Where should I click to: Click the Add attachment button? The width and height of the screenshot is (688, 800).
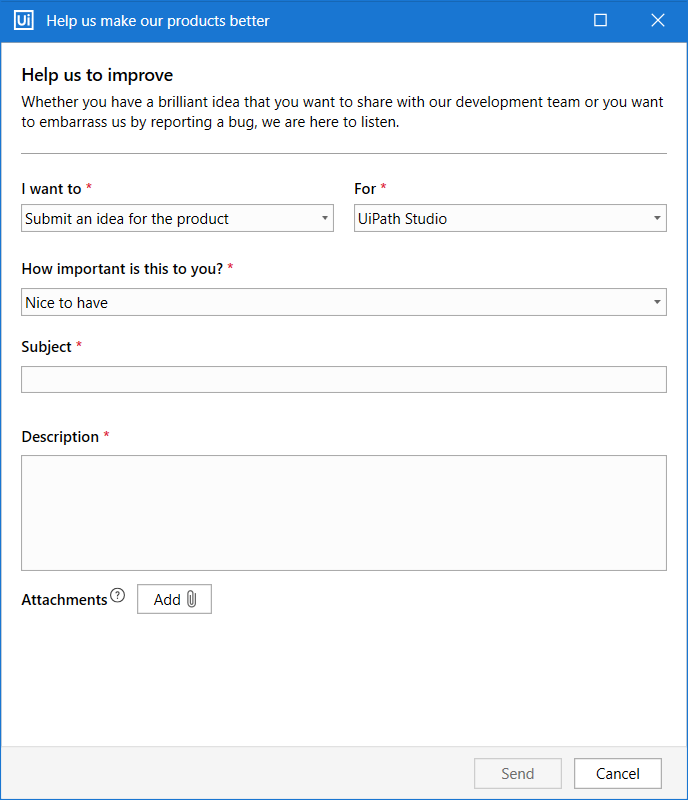pos(174,599)
